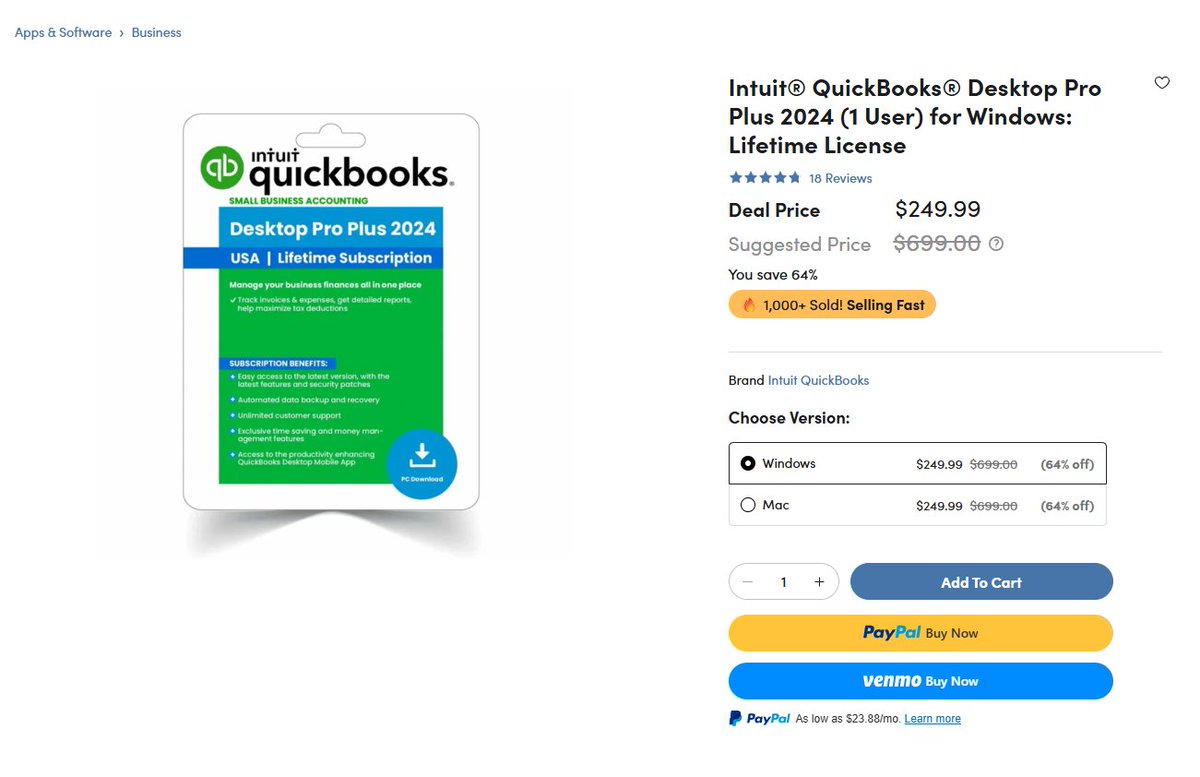This screenshot has height=777, width=1200.
Task: Click the PC Download icon on the box
Action: point(420,463)
